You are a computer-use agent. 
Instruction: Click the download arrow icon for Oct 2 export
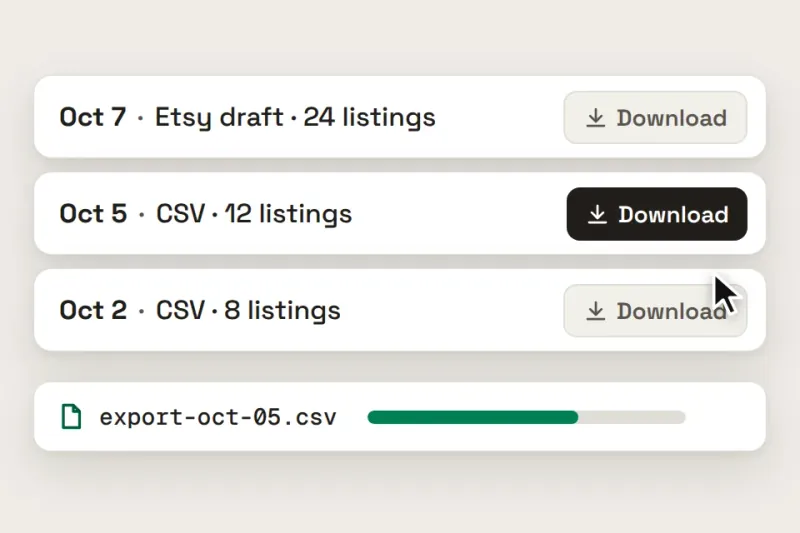(x=595, y=311)
